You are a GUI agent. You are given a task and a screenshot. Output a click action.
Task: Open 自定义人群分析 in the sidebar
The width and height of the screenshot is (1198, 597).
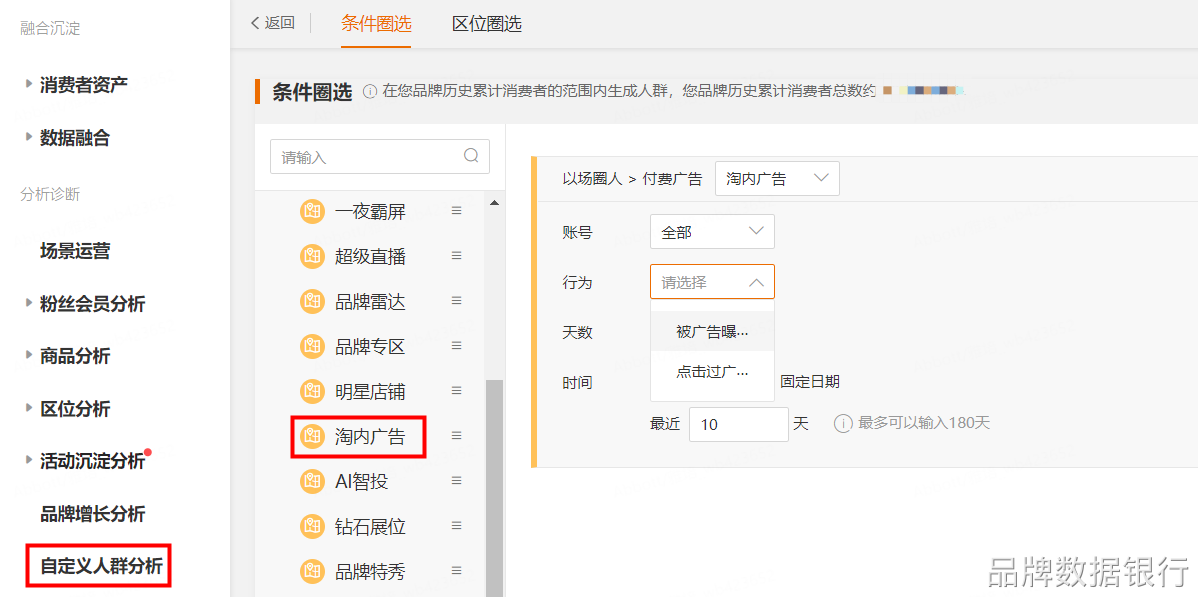(x=101, y=566)
